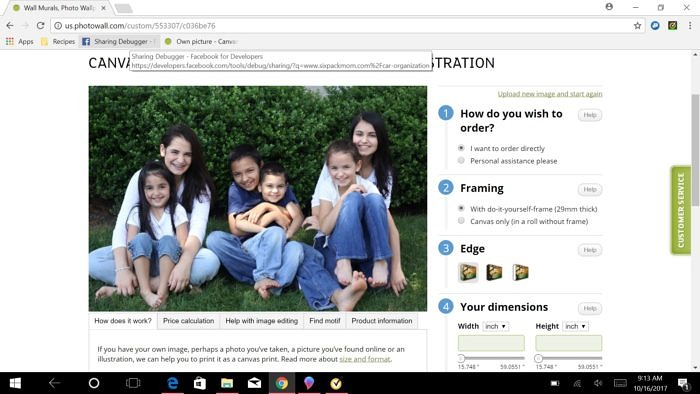
Task: Bookmark page with the star icon
Action: point(638,26)
